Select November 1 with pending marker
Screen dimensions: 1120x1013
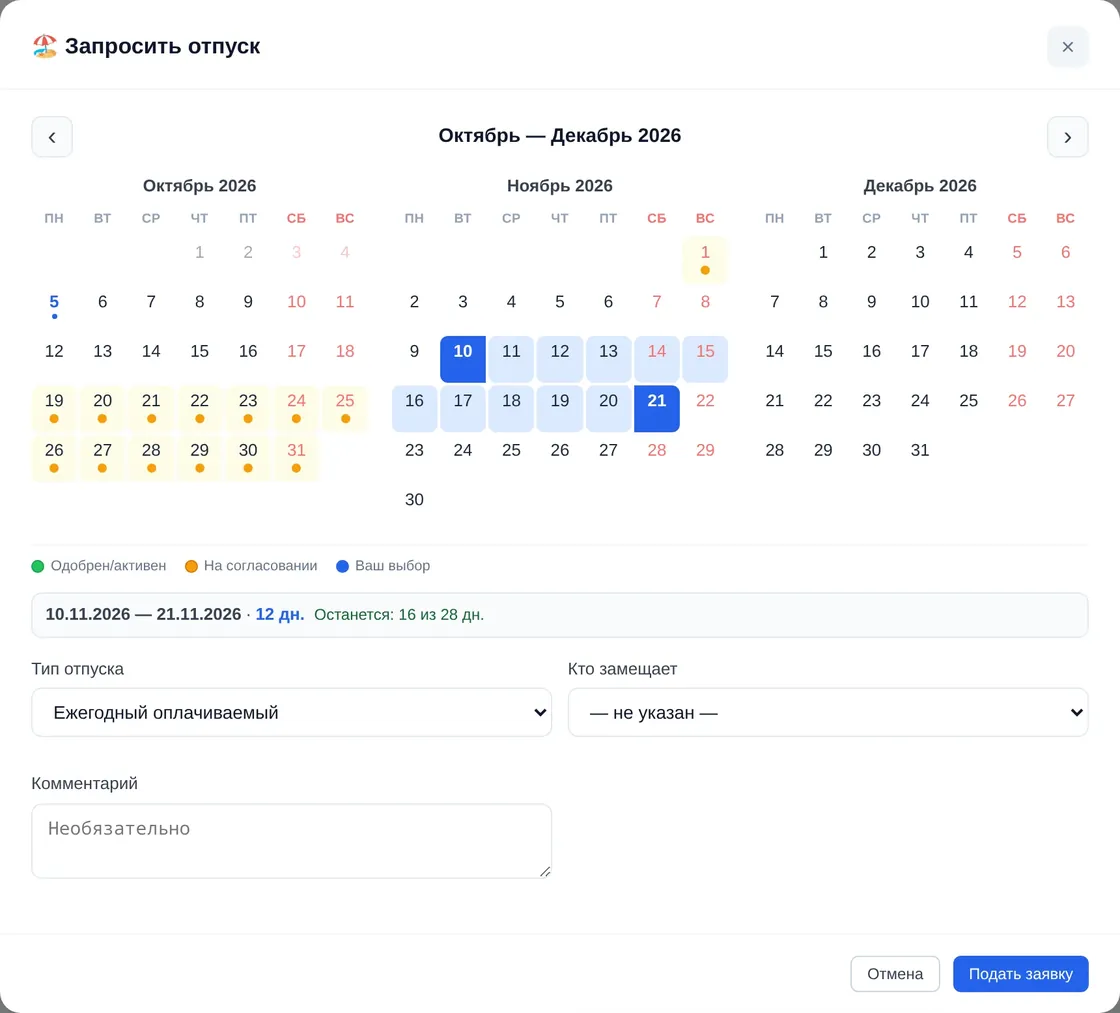click(x=705, y=259)
